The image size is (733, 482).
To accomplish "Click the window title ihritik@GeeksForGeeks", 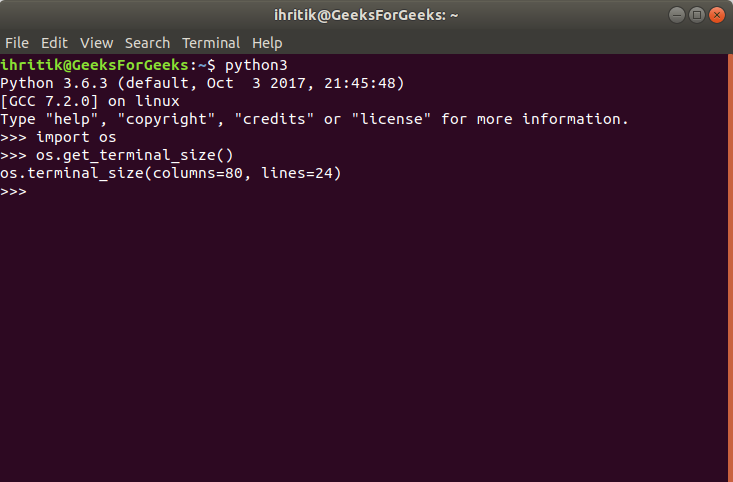I will 366,15.
